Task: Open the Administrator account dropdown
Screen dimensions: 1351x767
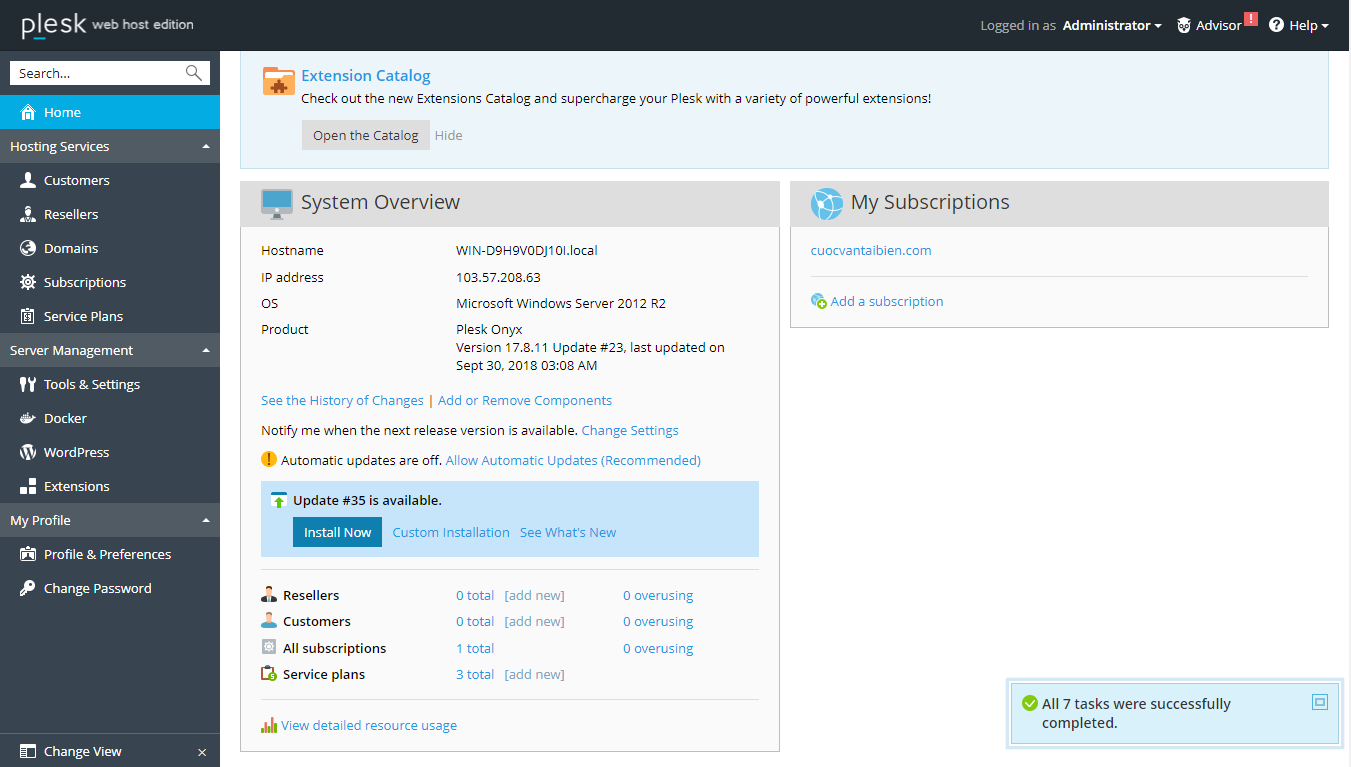Action: 1111,26
